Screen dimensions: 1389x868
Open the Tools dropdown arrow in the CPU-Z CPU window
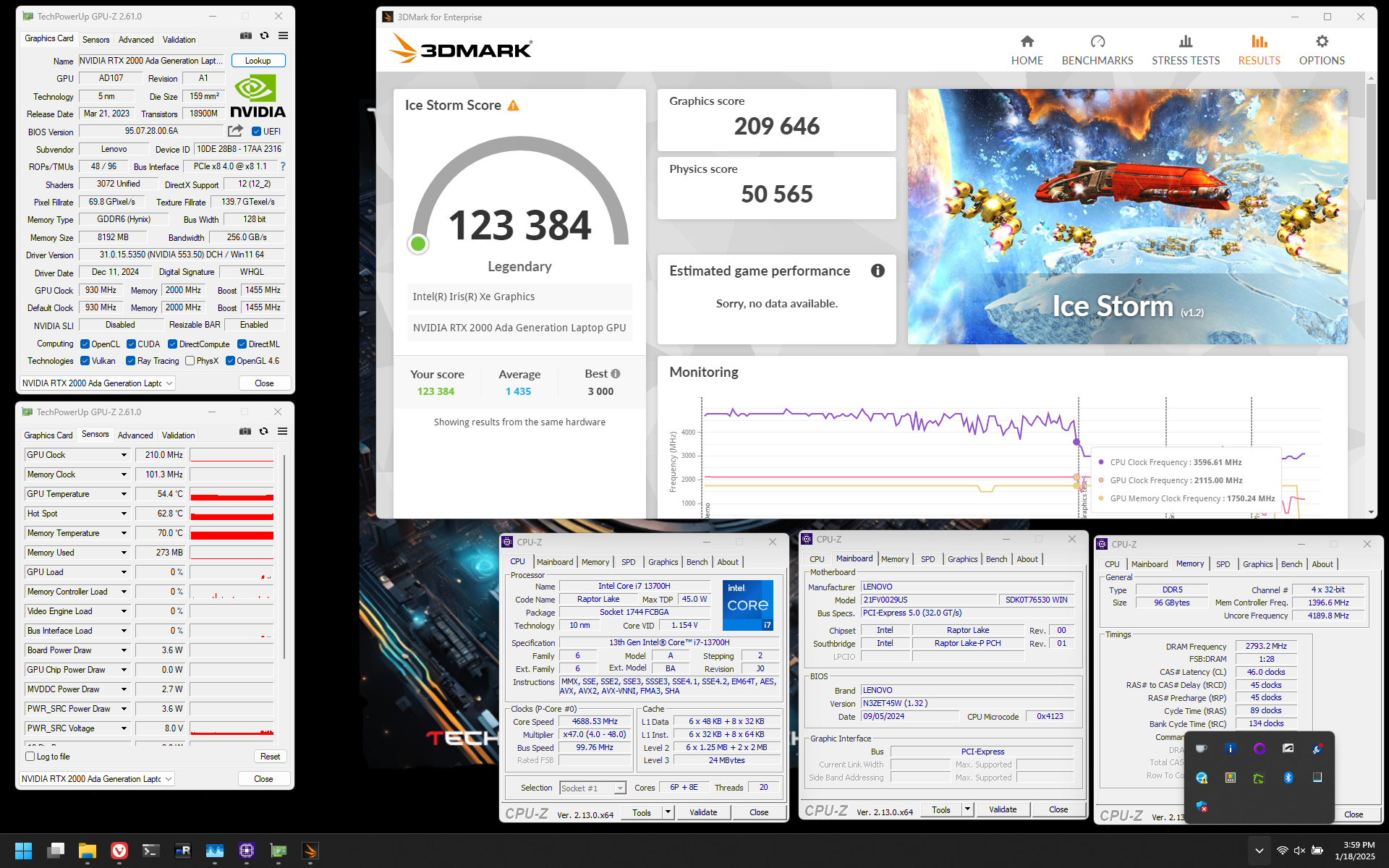668,812
